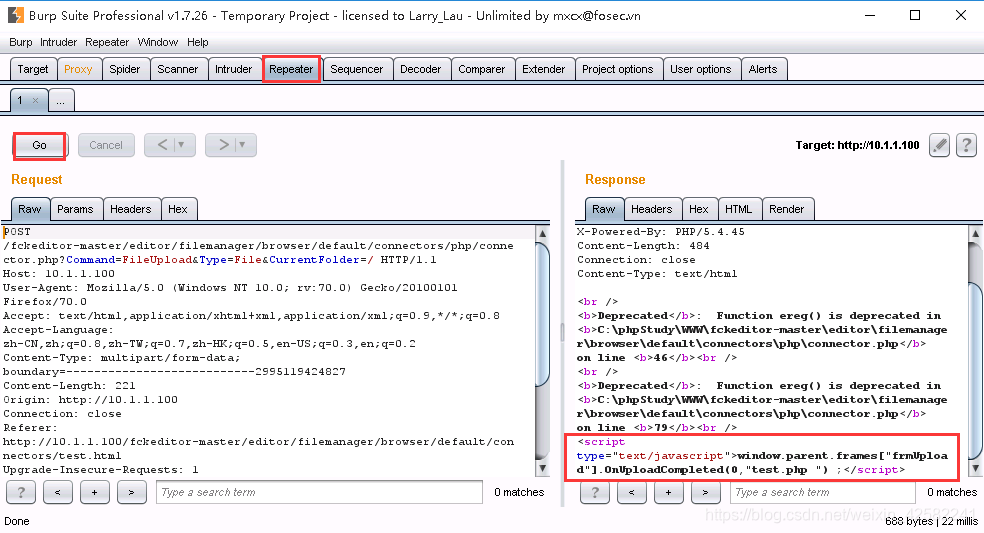Screen dimensions: 984x533
Task: Click response pane scrollbar down arrow
Action: tap(975, 469)
